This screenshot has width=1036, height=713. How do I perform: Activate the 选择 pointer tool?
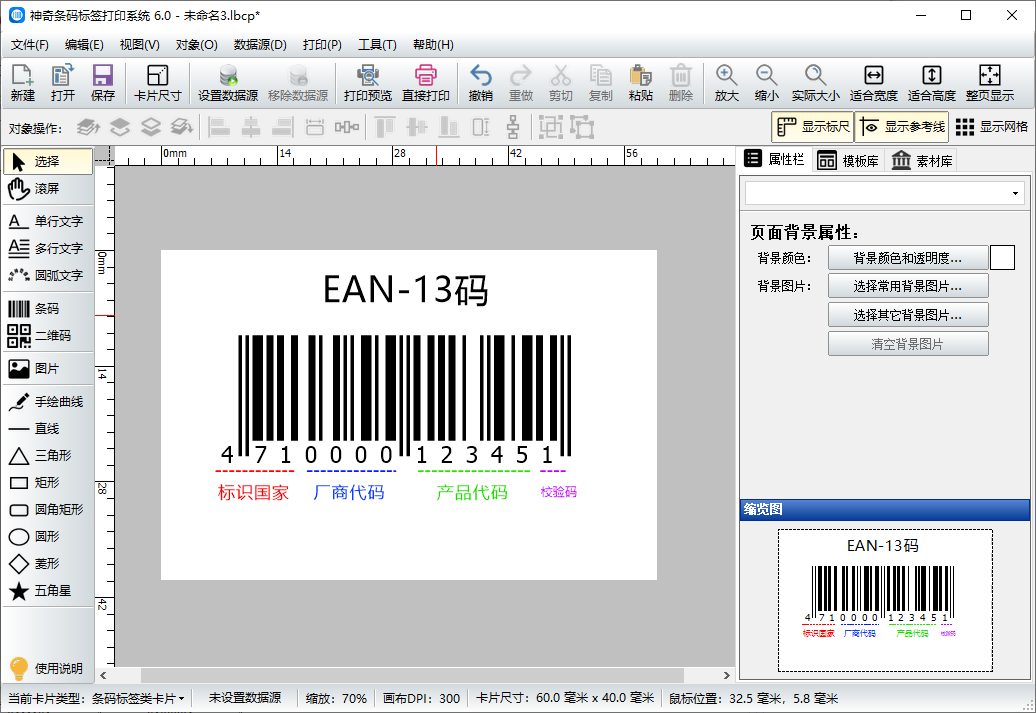[47, 161]
